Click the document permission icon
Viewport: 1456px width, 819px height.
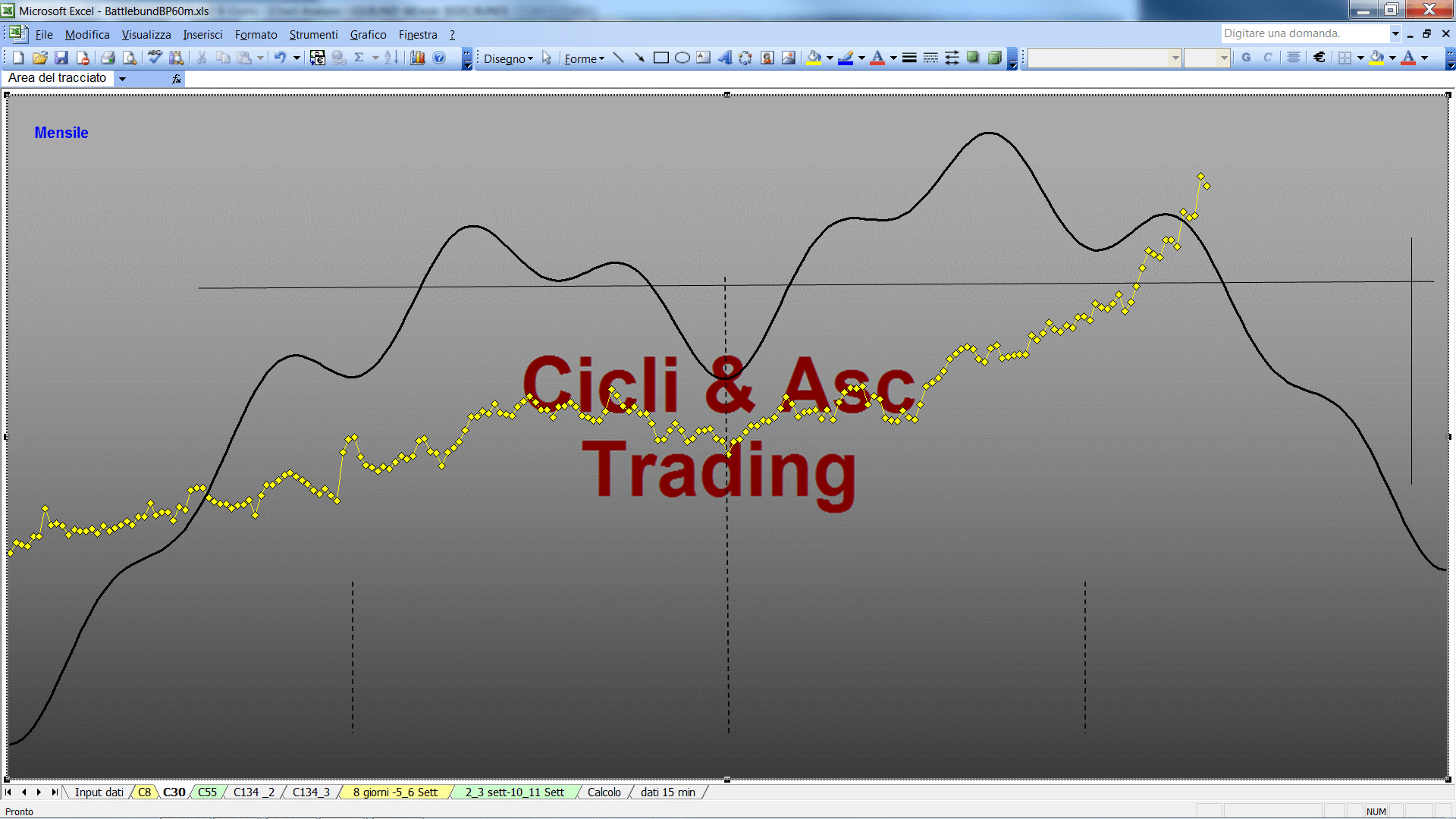pyautogui.click(x=83, y=58)
